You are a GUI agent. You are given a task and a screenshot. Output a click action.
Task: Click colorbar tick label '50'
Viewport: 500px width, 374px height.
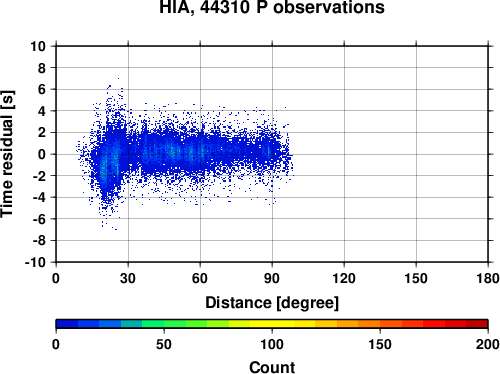[x=164, y=344]
